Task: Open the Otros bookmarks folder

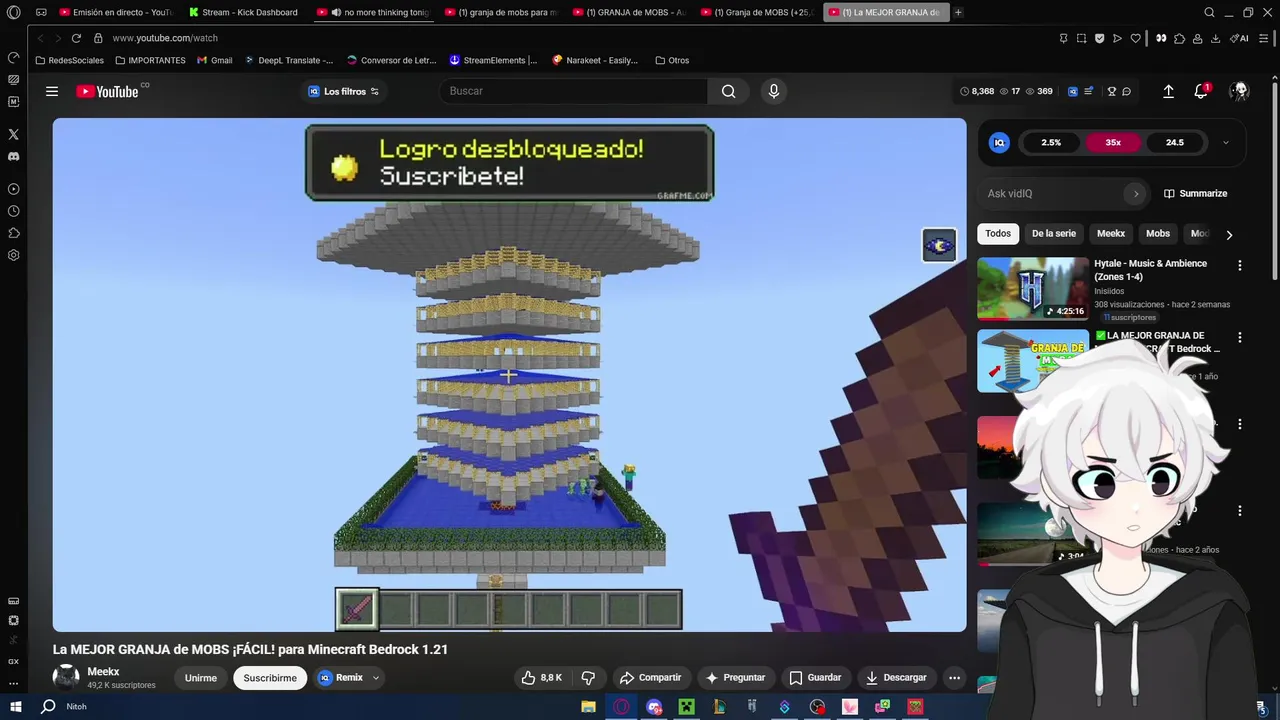Action: point(672,60)
